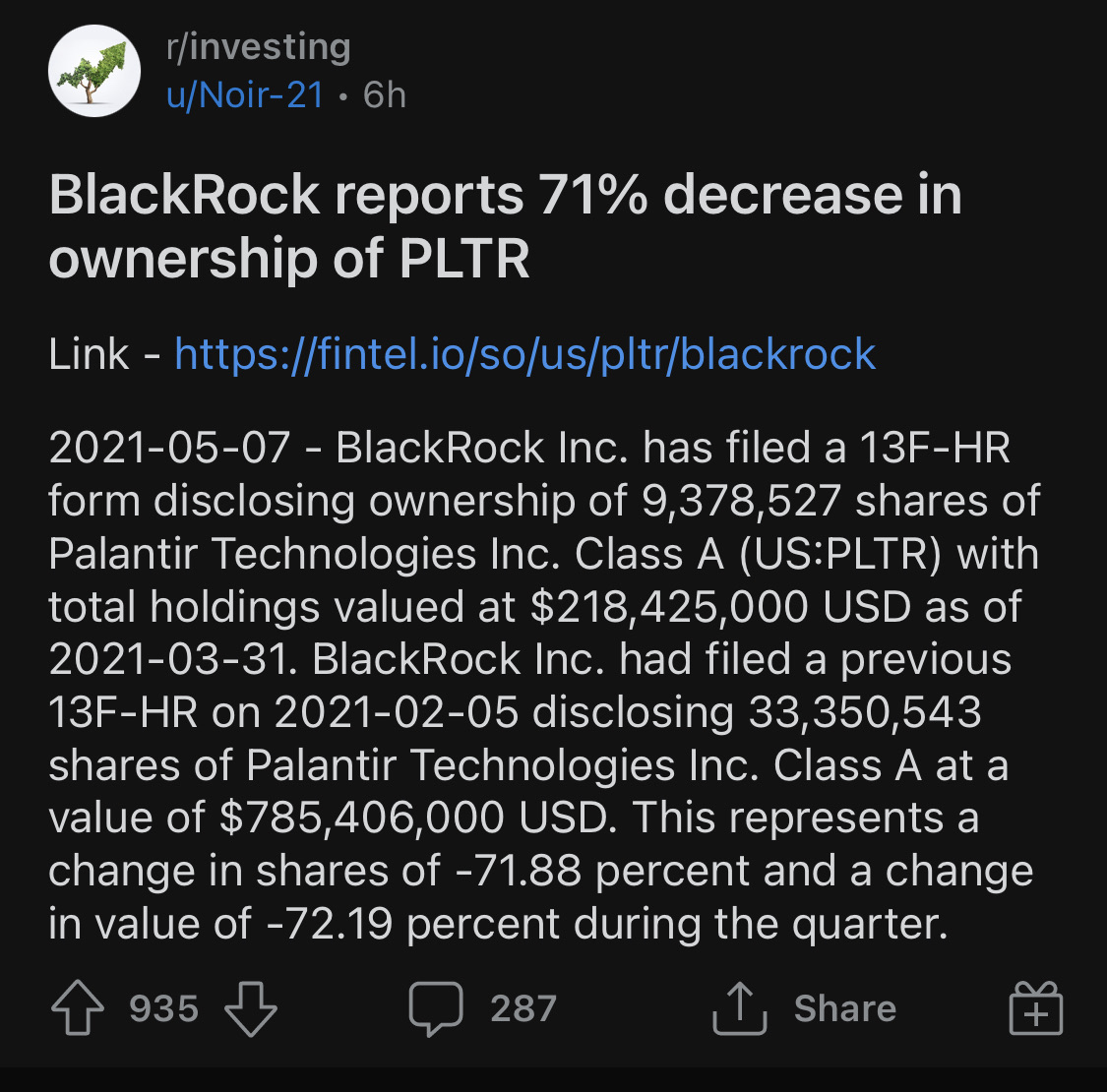Open the fintel.io blackrock link
The width and height of the screenshot is (1107, 1092).
[525, 353]
